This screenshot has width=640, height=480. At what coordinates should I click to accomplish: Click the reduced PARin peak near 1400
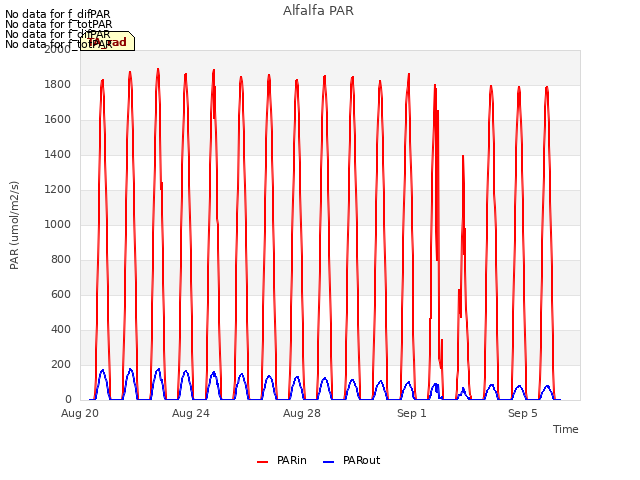pos(463,156)
